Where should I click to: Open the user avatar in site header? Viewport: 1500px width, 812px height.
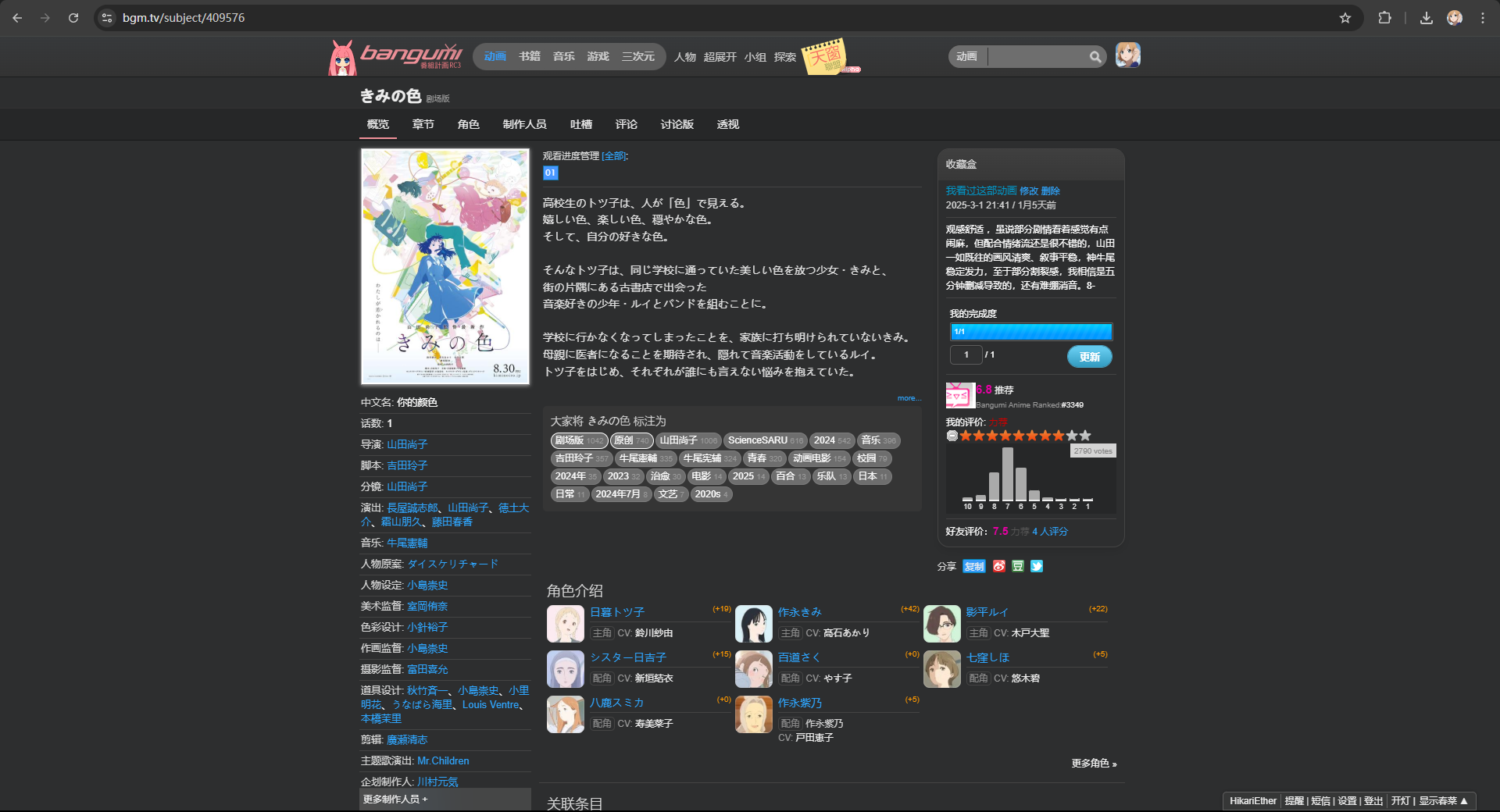tap(1127, 55)
